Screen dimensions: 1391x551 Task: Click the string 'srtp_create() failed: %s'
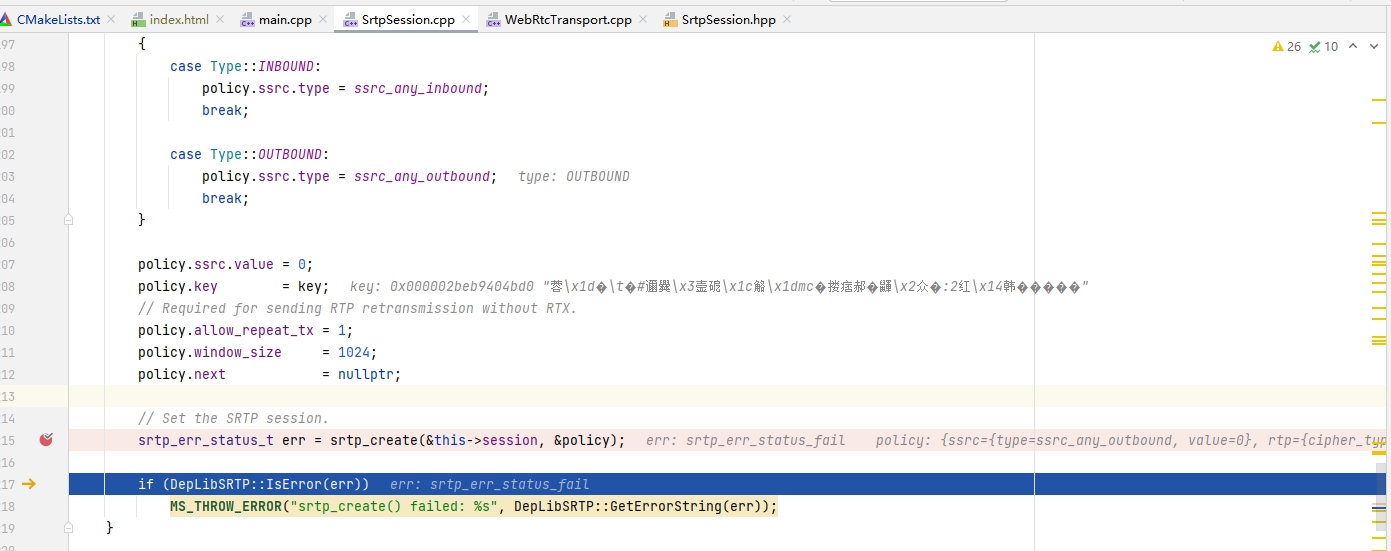394,506
